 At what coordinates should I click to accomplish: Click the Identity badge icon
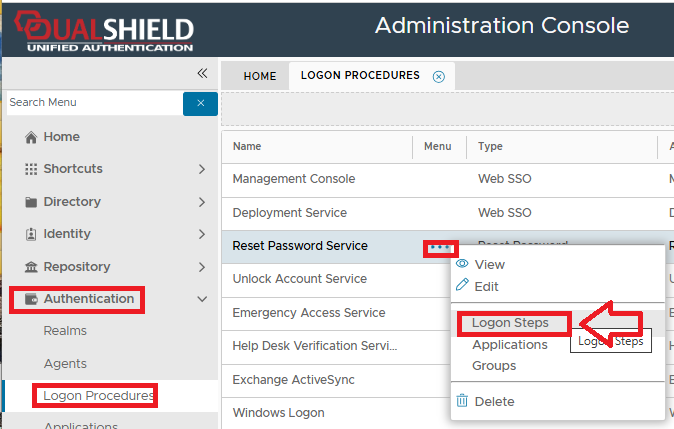[31, 234]
